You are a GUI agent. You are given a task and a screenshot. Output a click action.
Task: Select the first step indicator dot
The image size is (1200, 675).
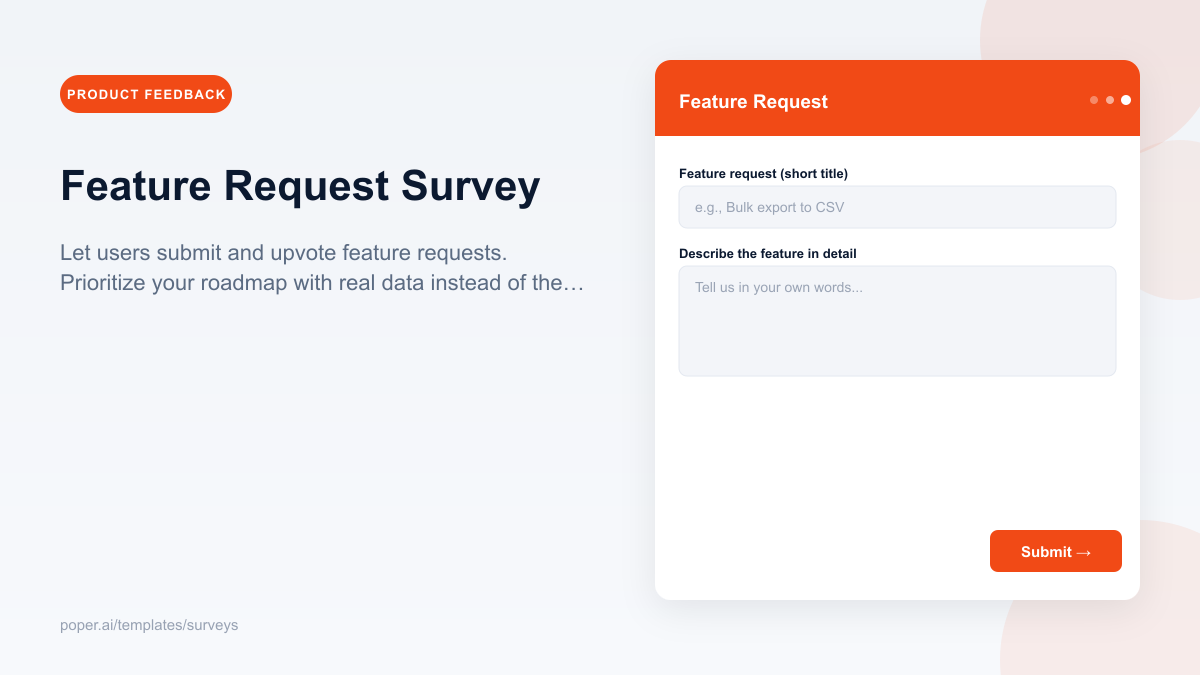tap(1093, 99)
